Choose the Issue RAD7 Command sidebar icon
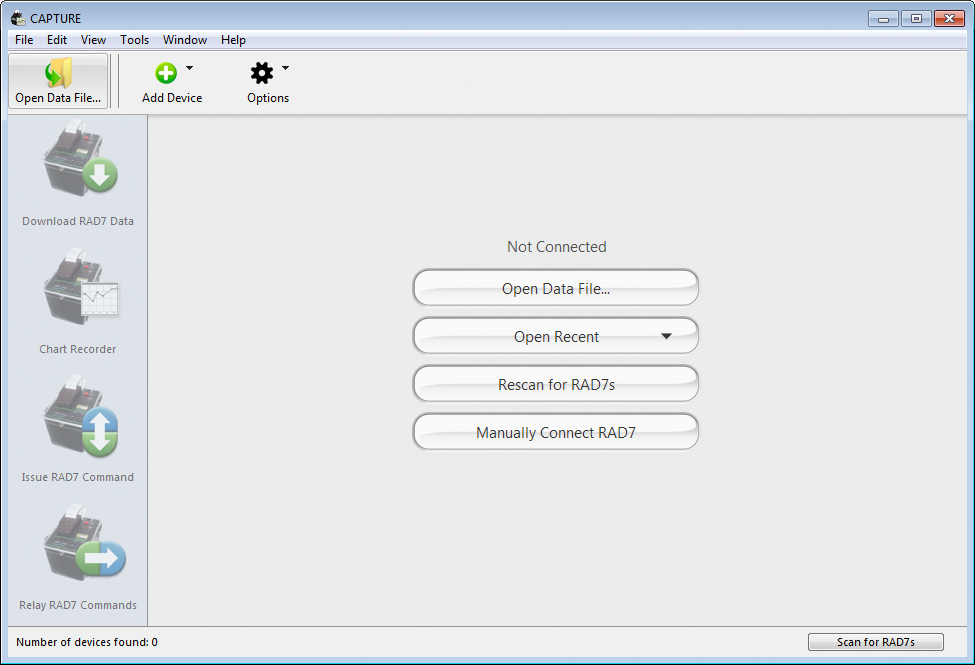 pyautogui.click(x=80, y=416)
